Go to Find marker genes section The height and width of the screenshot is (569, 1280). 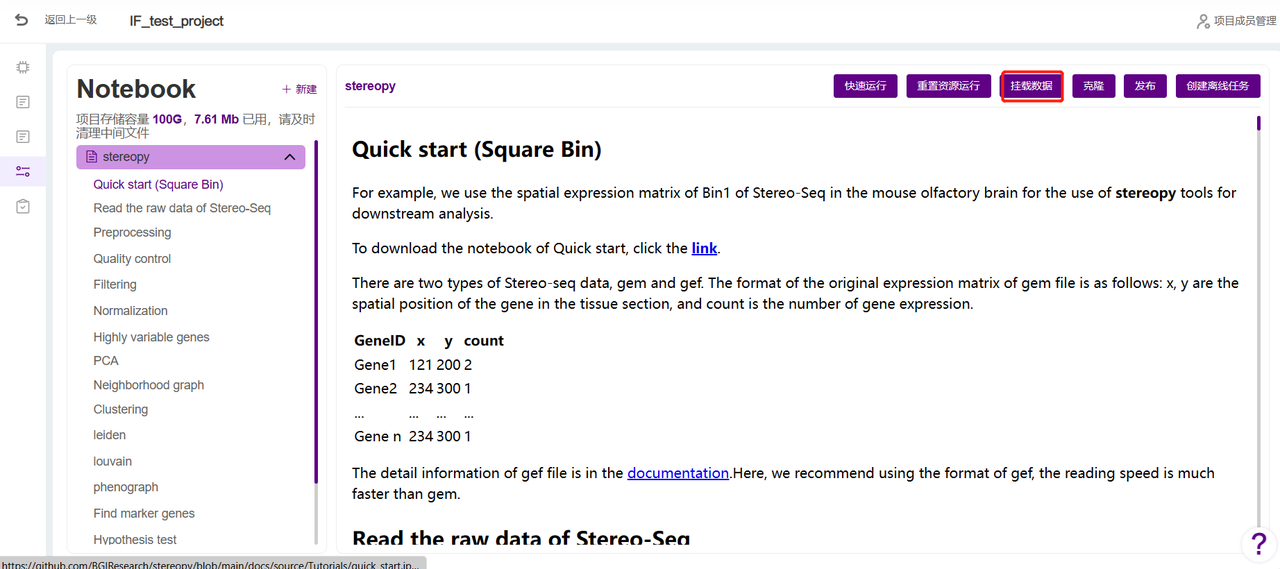pos(144,513)
